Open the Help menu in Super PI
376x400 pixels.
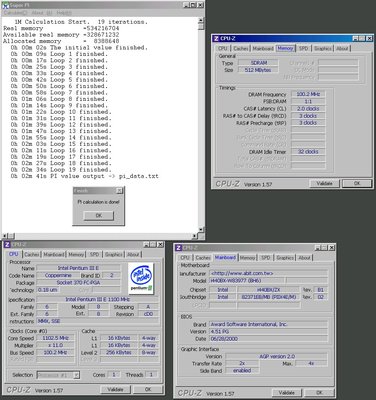64,13
